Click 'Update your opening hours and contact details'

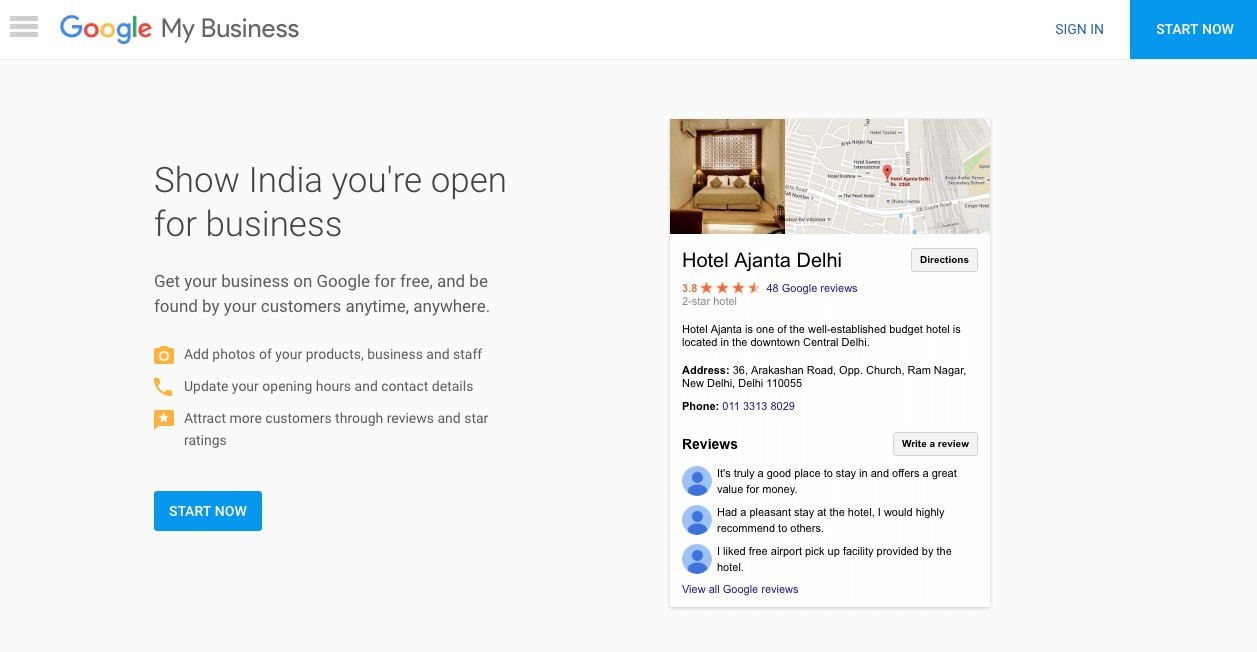(328, 386)
